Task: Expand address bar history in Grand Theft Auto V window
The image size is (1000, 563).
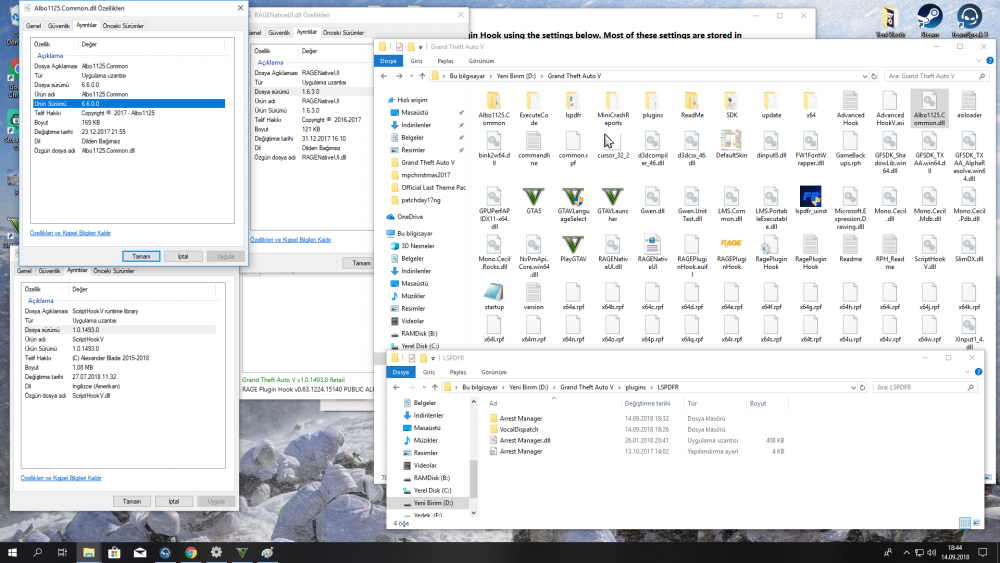Action: (x=865, y=76)
